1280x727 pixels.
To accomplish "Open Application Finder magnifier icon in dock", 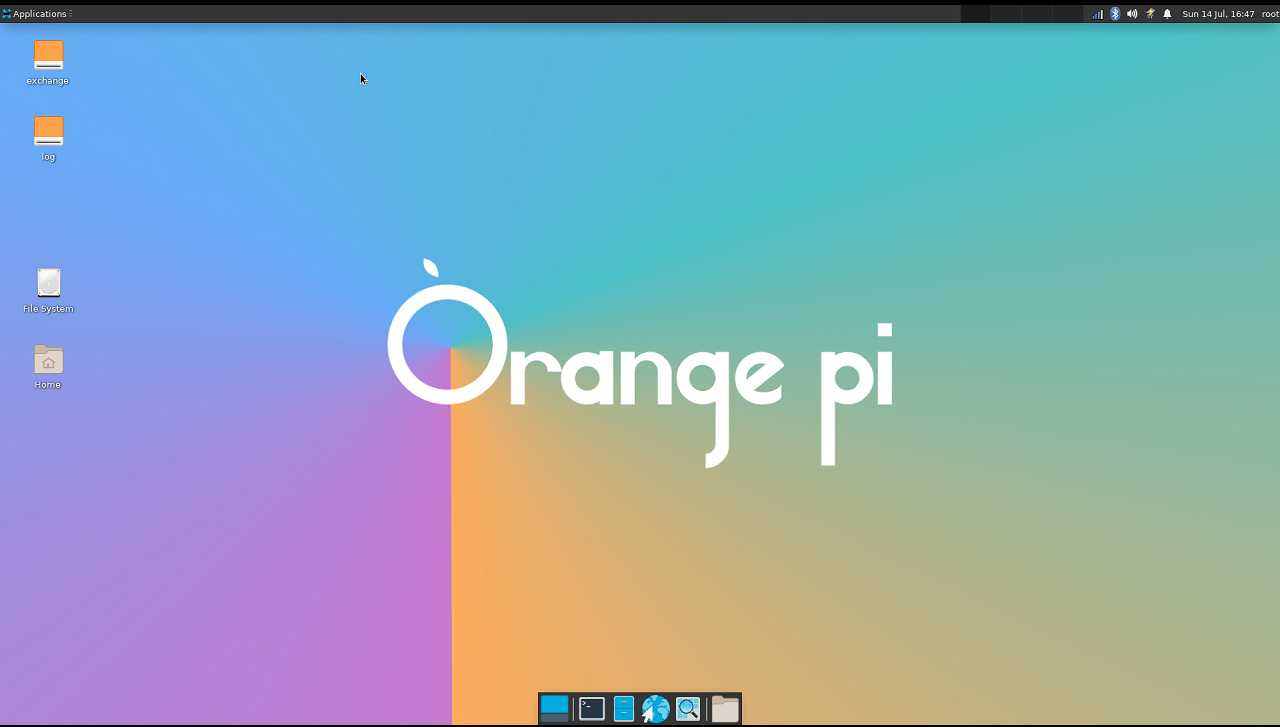I will [688, 709].
